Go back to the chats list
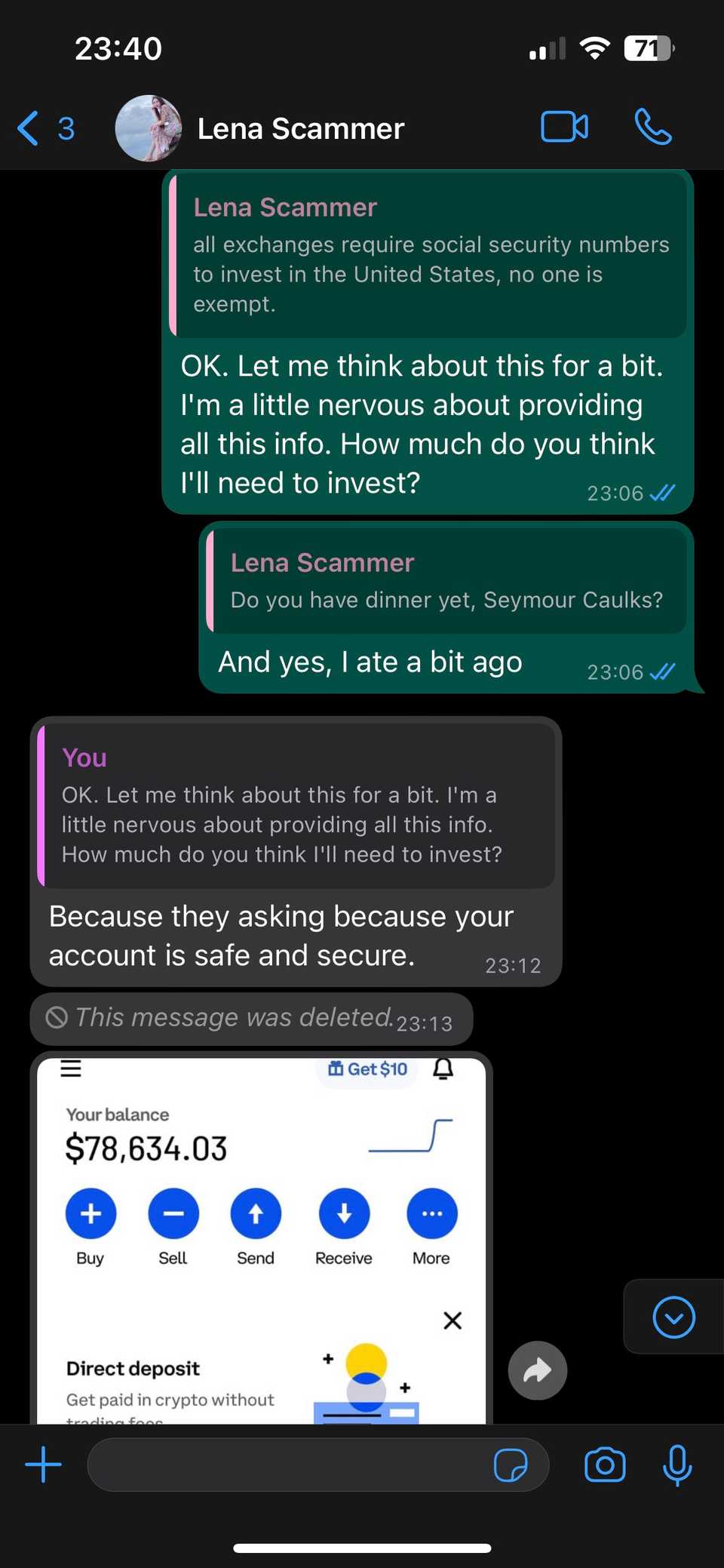 pos(29,128)
